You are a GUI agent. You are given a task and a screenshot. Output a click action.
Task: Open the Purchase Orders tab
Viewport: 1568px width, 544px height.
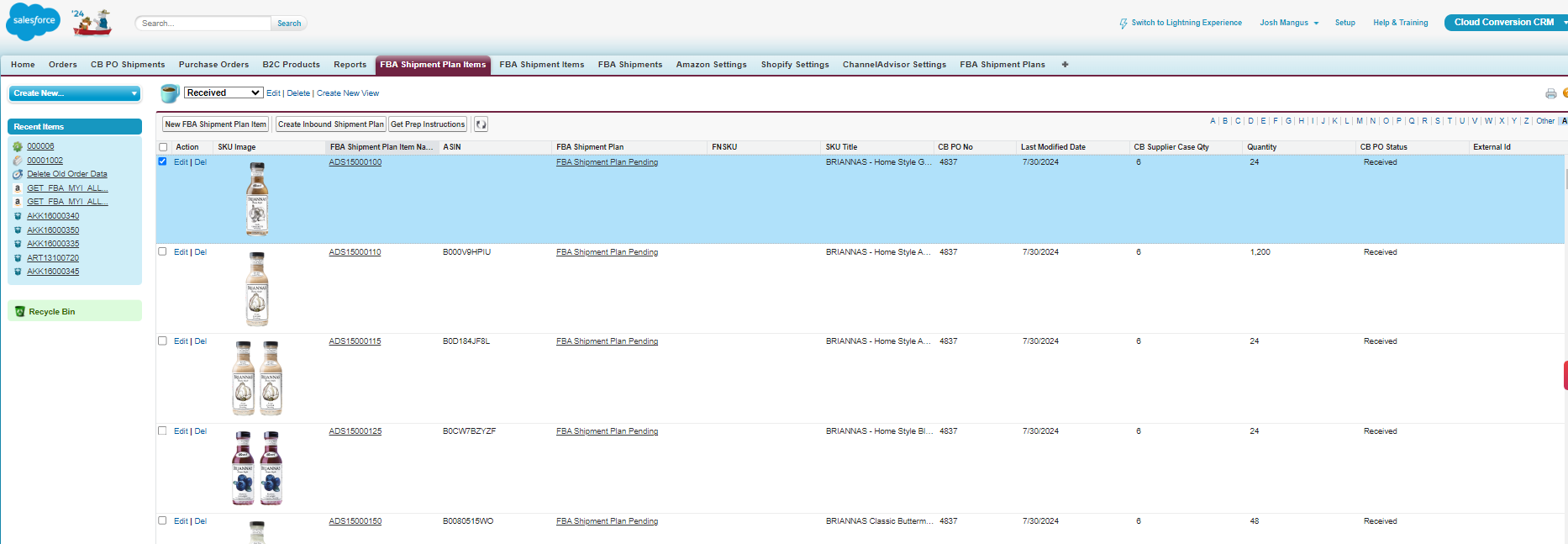[x=213, y=65]
